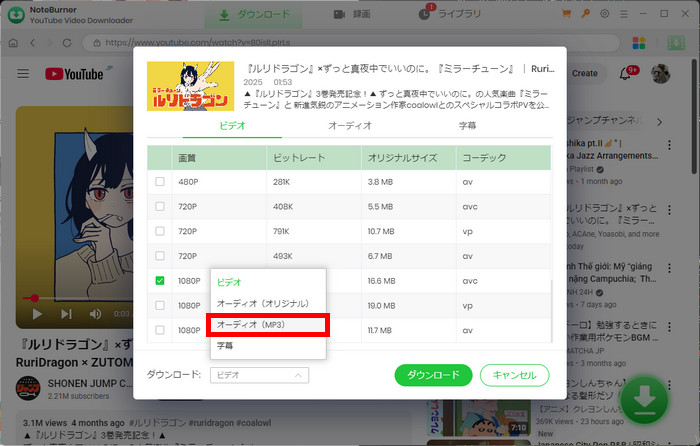Check the 1080P 19.0 MB row checkbox

click(160, 305)
